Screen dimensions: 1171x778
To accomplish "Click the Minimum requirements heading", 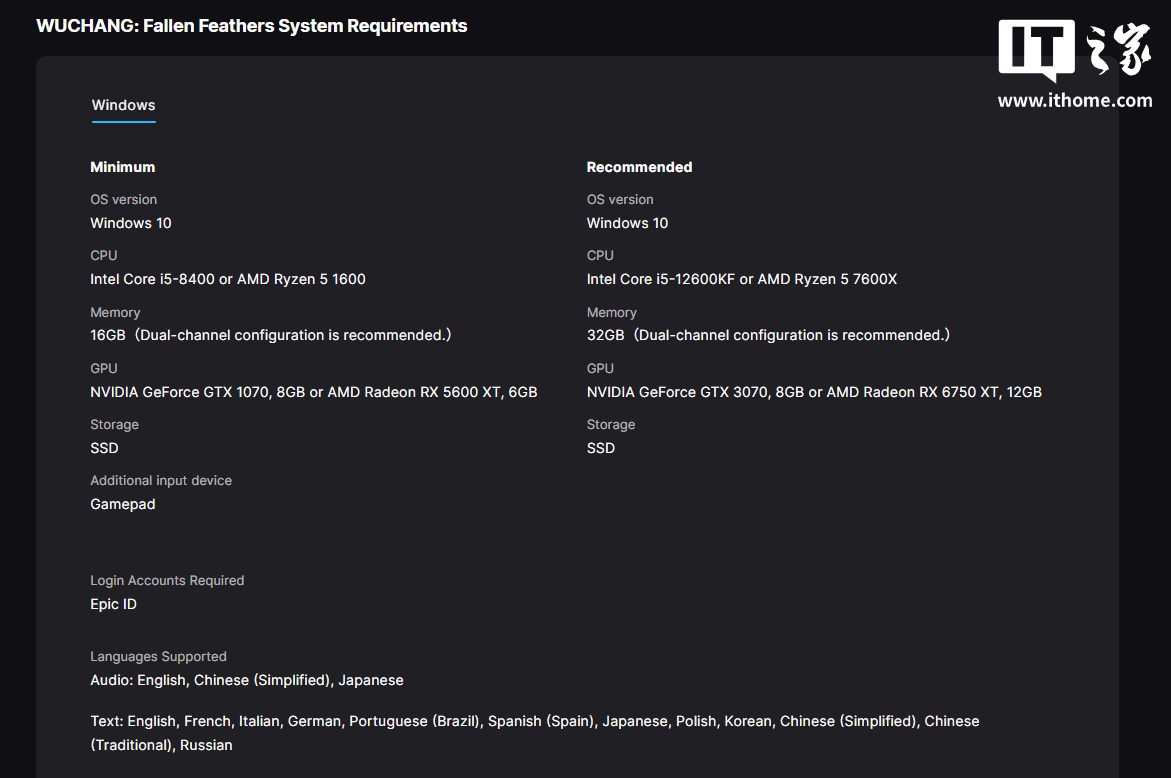I will point(123,167).
